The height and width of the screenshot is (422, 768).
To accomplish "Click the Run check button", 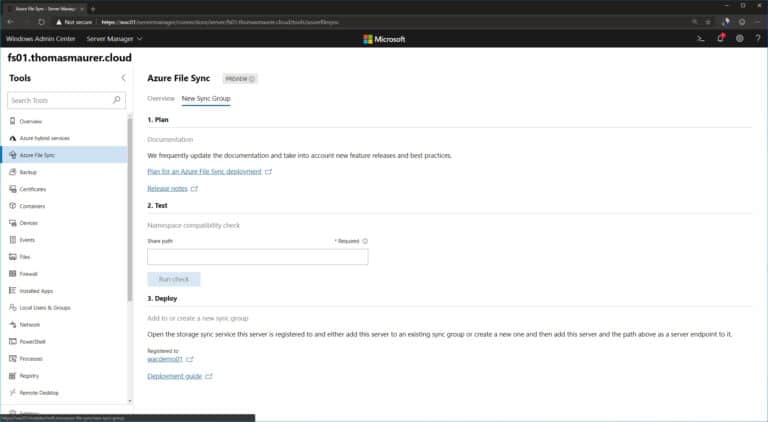I will tap(174, 279).
